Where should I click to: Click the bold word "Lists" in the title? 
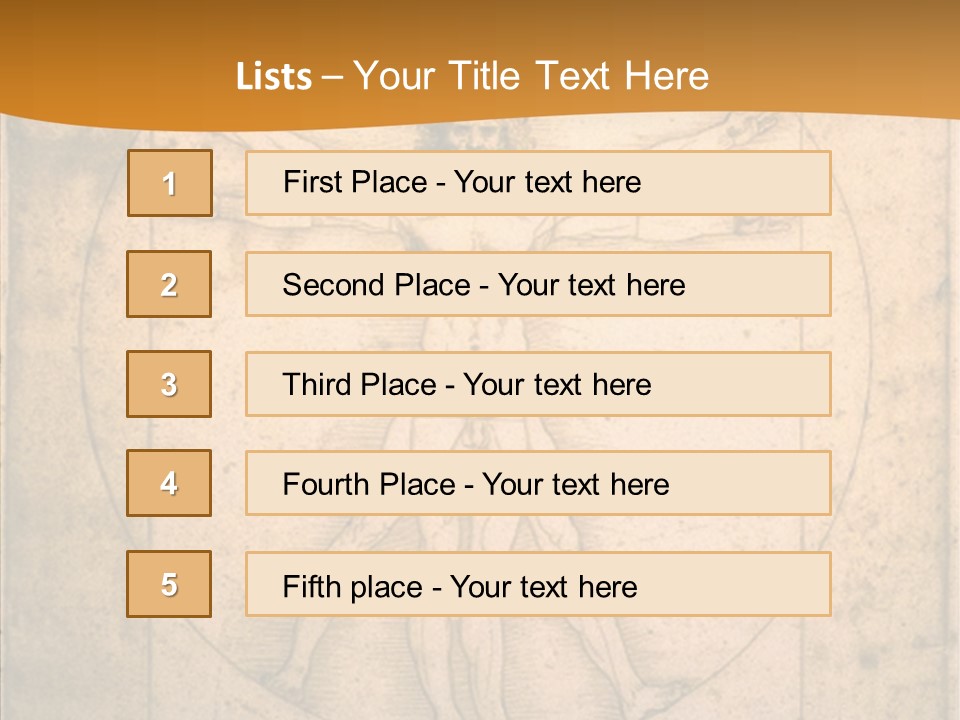[x=273, y=77]
